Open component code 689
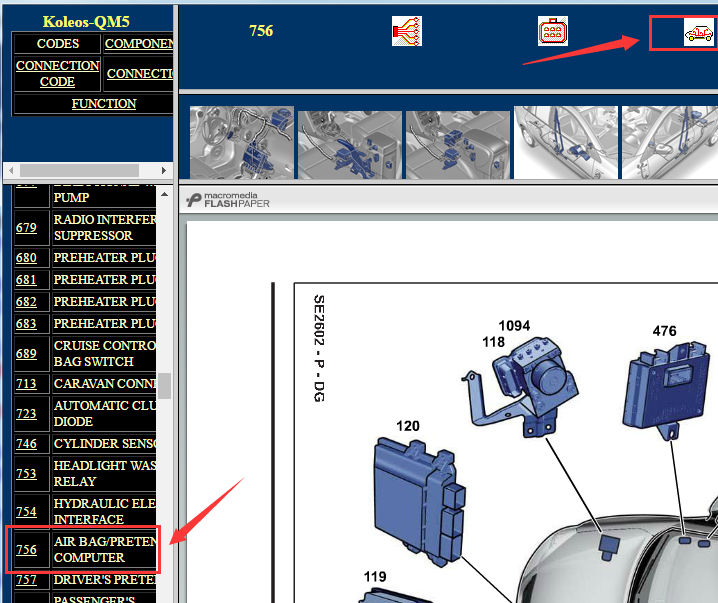This screenshot has height=603, width=718. (26, 353)
